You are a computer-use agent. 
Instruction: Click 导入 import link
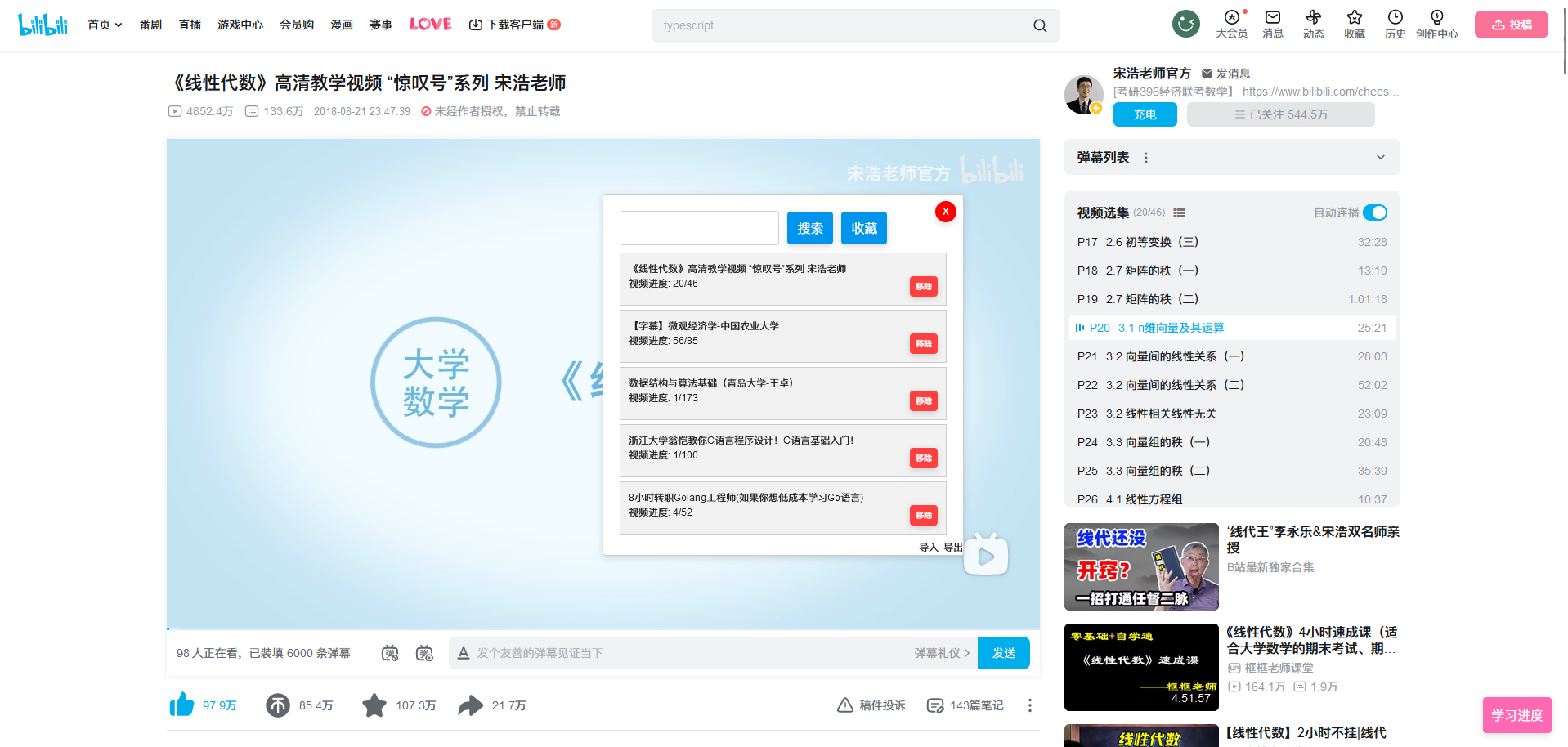tap(929, 548)
